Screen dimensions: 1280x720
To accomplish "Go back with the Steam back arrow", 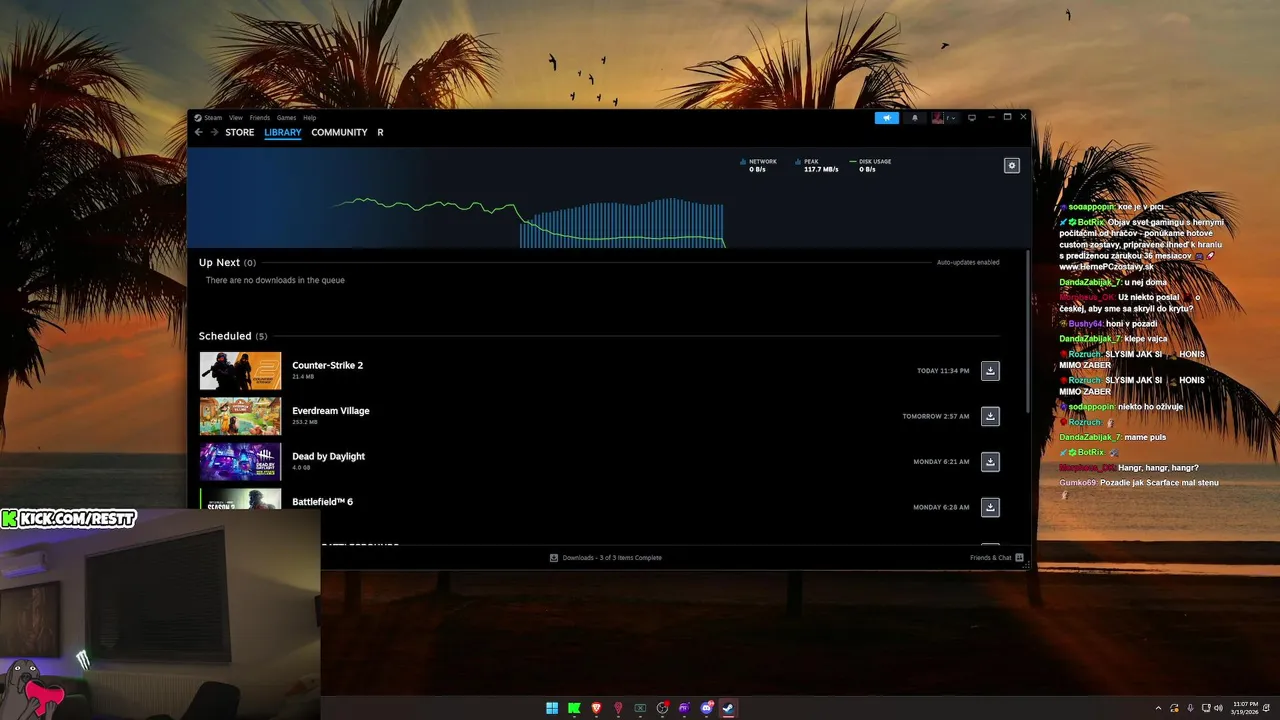I will click(x=198, y=132).
